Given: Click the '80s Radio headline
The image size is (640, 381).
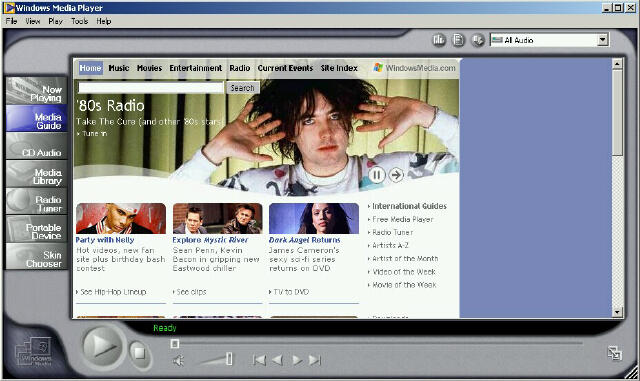Looking at the screenshot, I should (110, 106).
